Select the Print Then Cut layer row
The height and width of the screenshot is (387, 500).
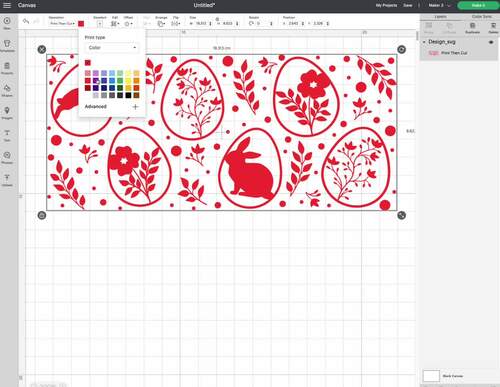pos(459,53)
